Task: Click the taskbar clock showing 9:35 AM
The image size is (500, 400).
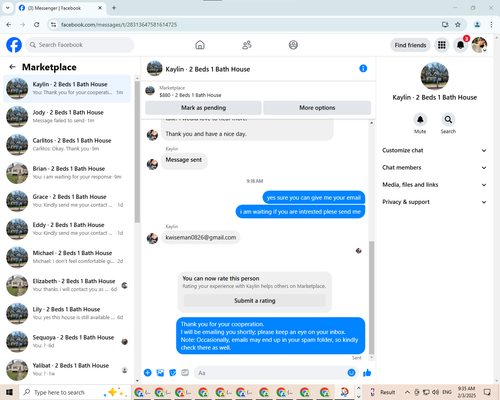Action: click(x=466, y=392)
